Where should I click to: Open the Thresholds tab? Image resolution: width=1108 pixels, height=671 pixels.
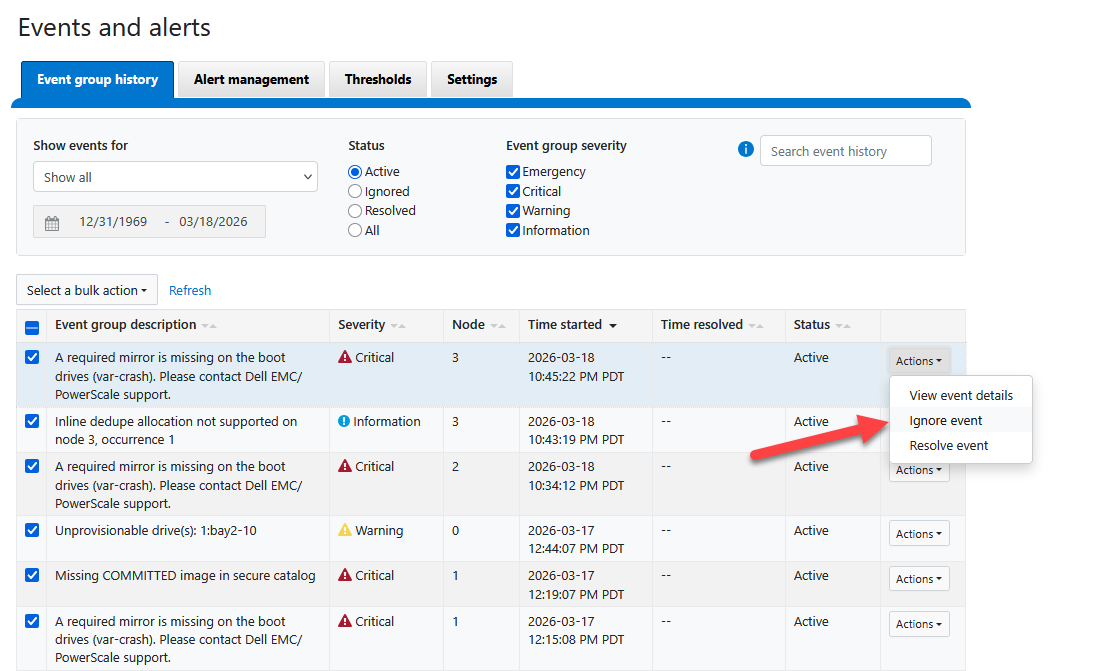(378, 80)
